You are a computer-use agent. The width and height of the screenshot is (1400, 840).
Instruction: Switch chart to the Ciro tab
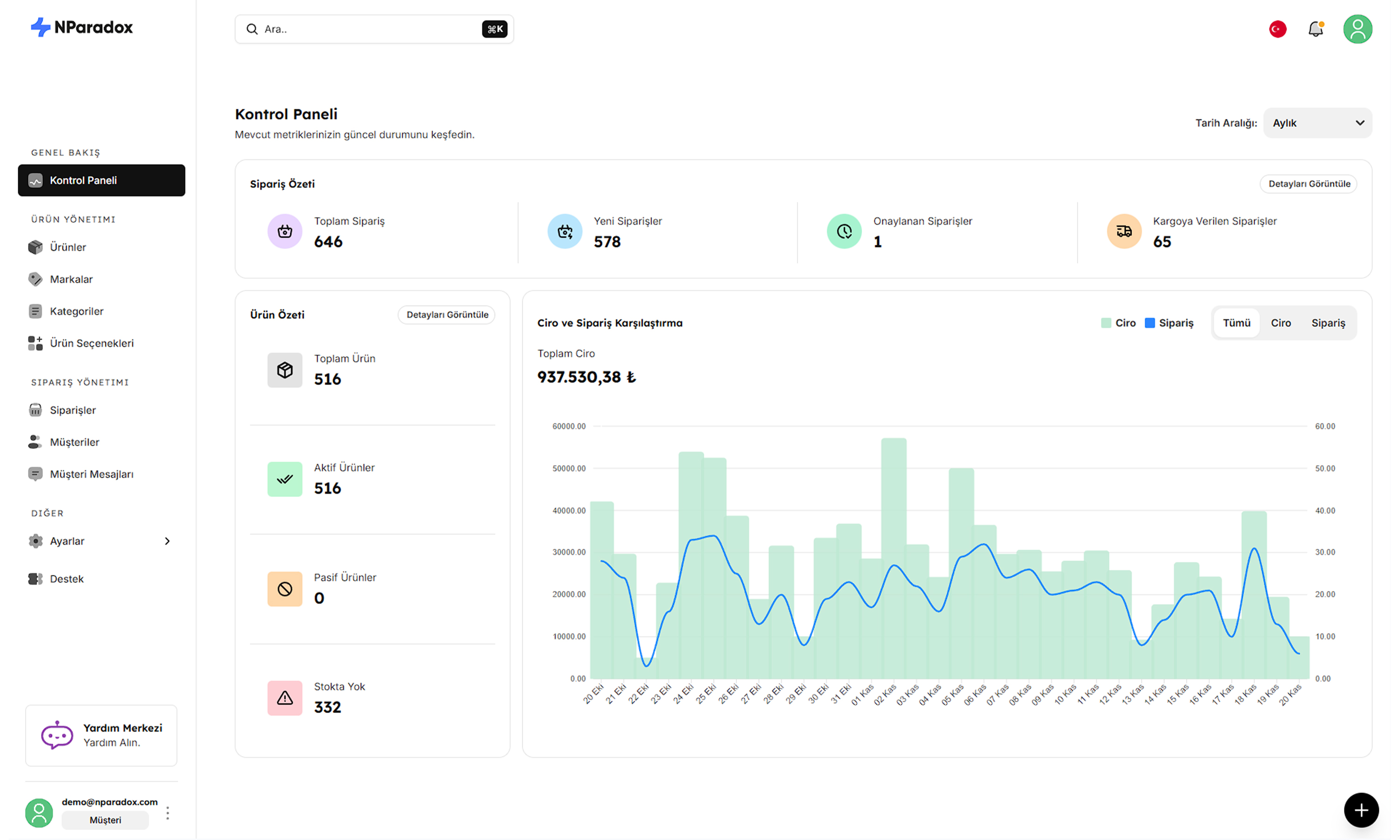point(1280,322)
